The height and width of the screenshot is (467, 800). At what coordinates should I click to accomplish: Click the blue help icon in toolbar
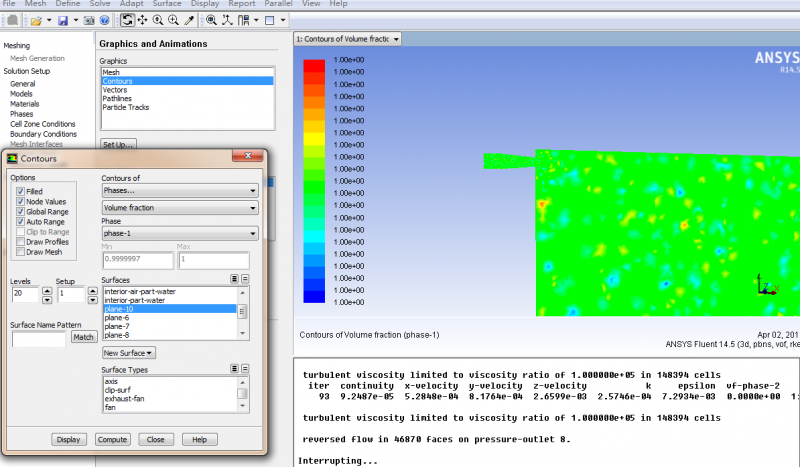[x=104, y=20]
